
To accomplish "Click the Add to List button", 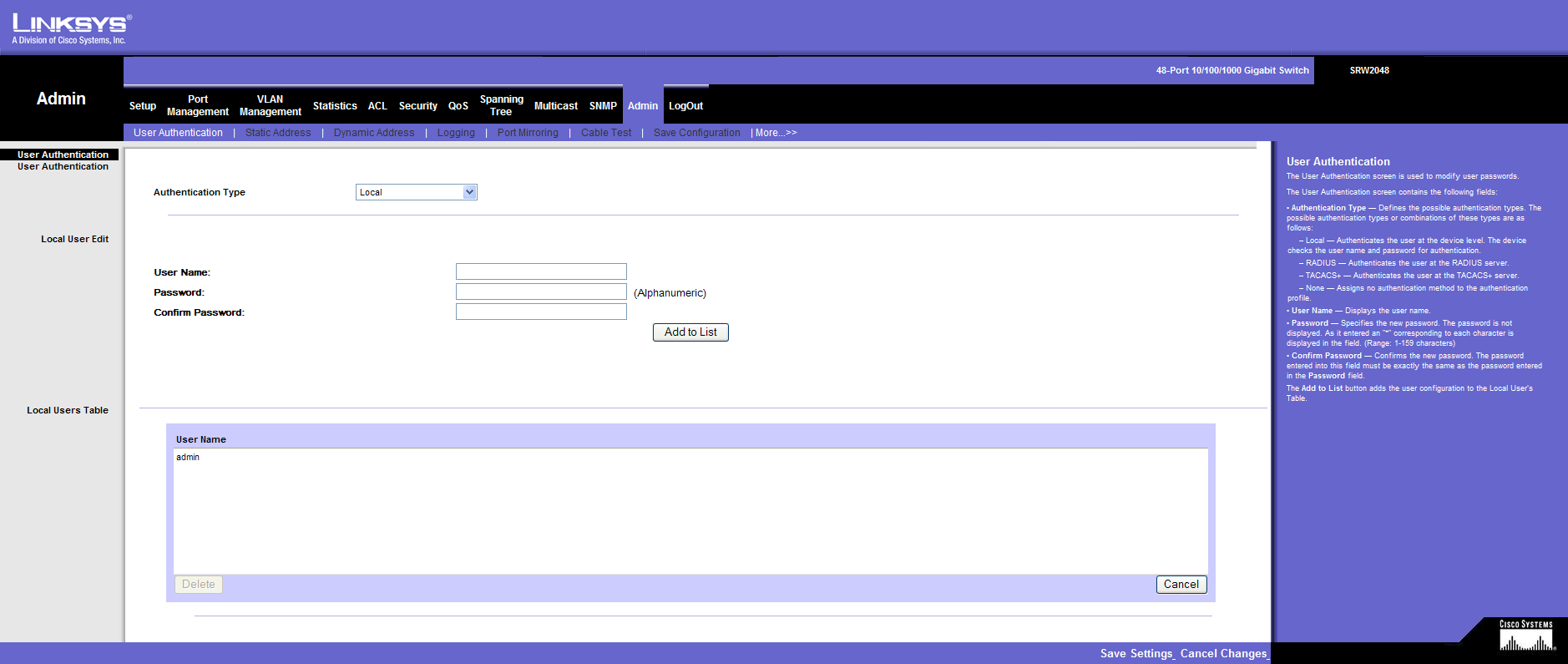I will pos(690,332).
